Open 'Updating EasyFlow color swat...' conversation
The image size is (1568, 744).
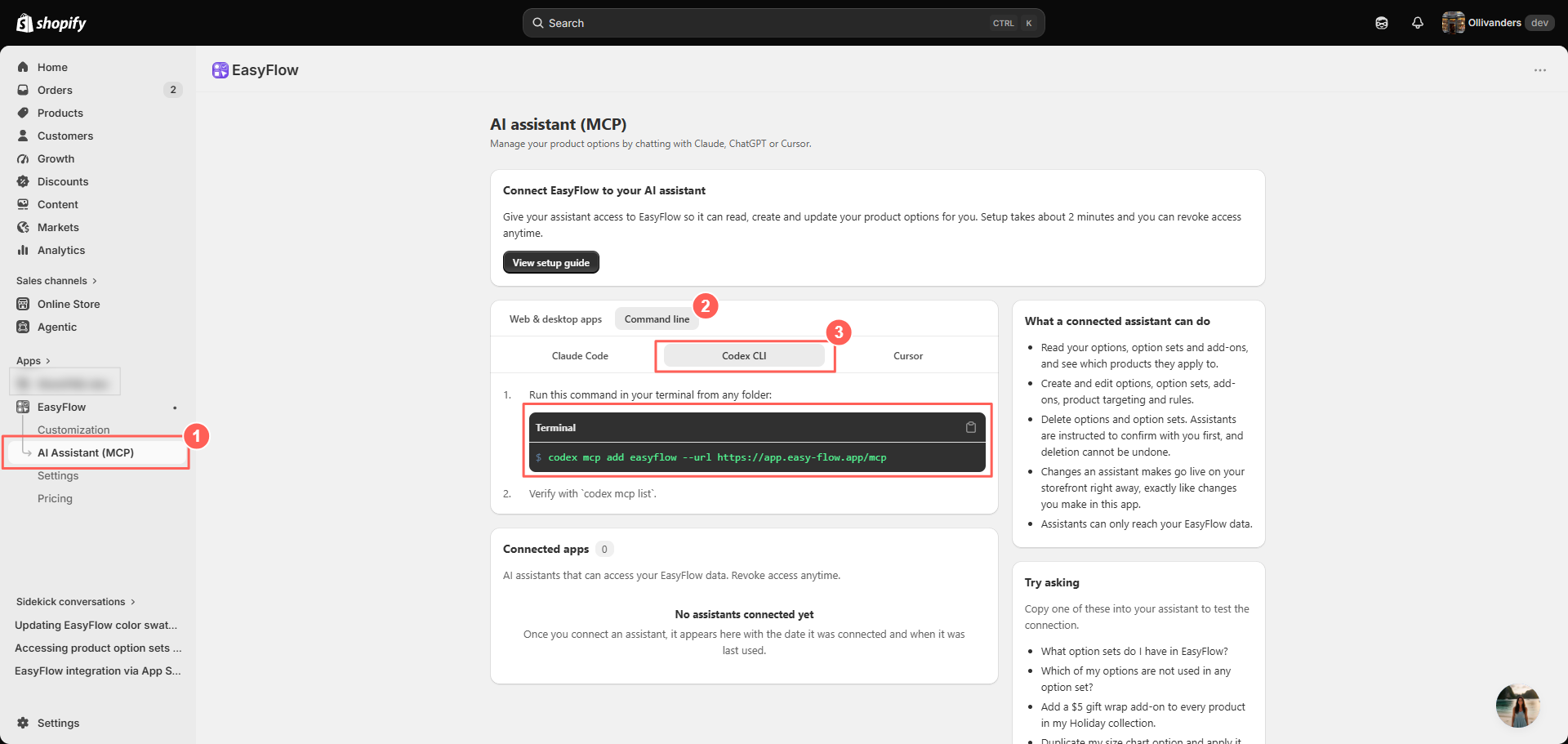click(x=96, y=625)
